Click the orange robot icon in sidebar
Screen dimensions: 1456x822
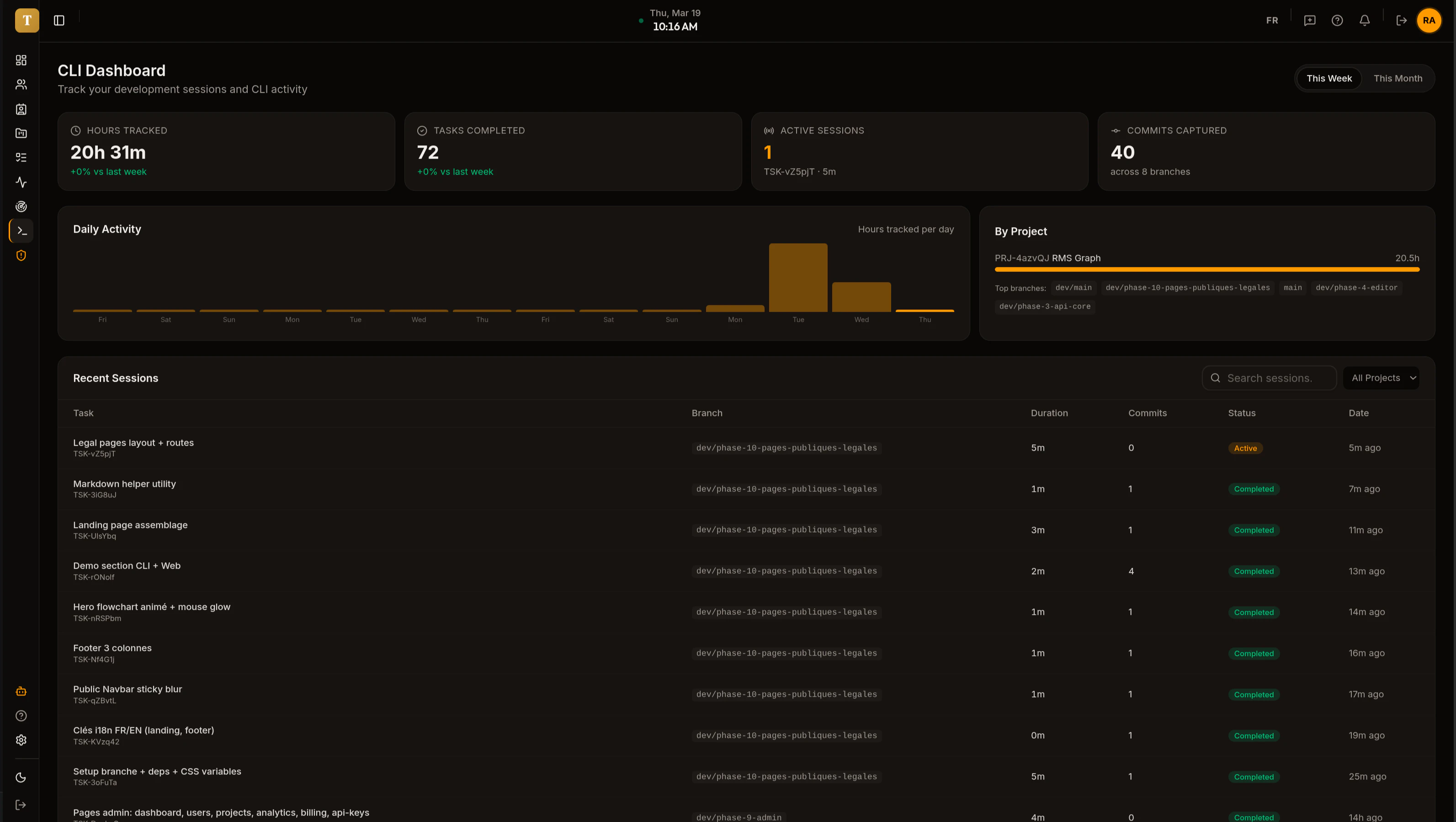[21, 691]
